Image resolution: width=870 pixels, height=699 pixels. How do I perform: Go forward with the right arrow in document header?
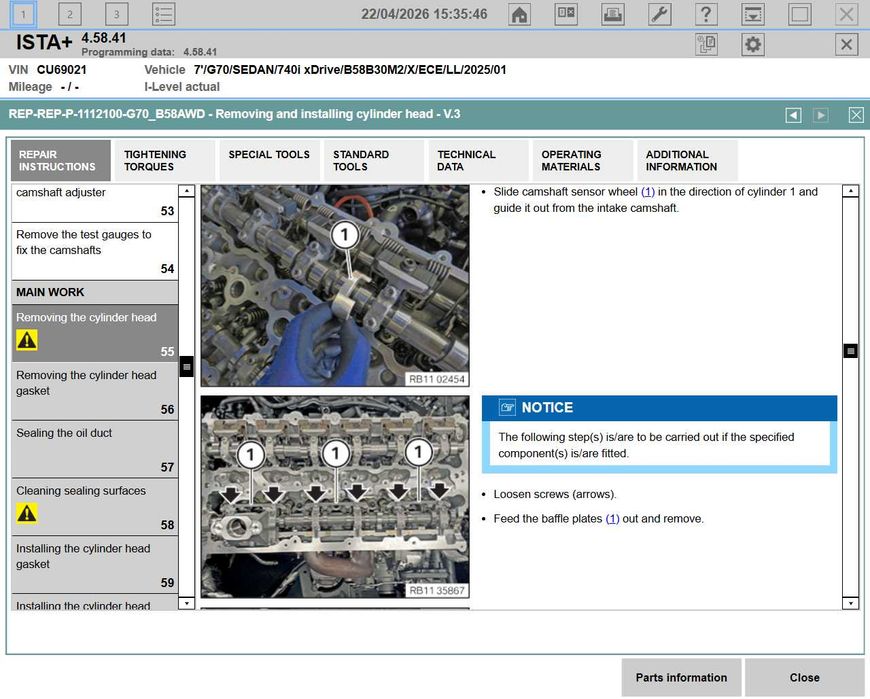pyautogui.click(x=821, y=115)
